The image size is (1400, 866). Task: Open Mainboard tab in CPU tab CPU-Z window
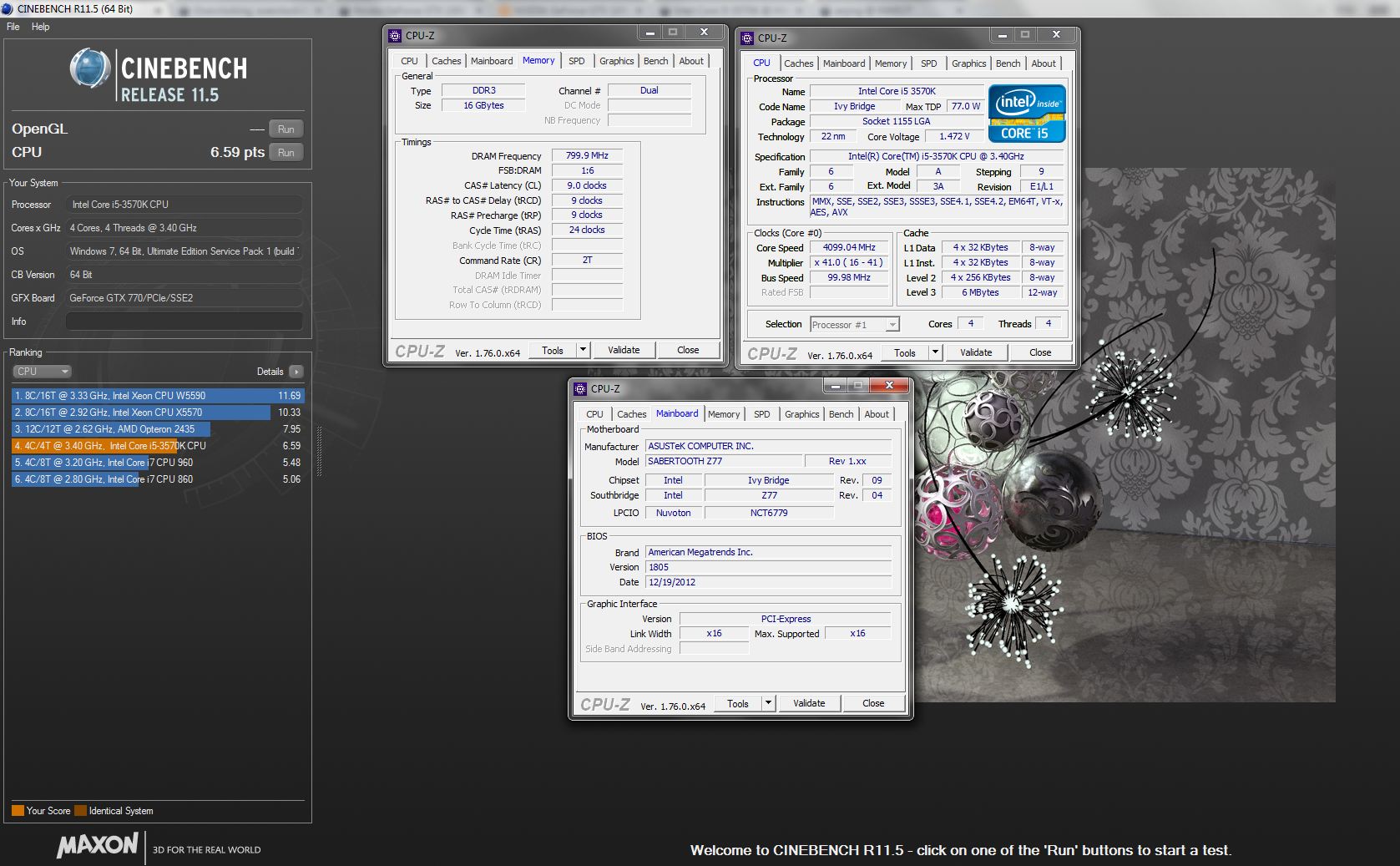844,63
